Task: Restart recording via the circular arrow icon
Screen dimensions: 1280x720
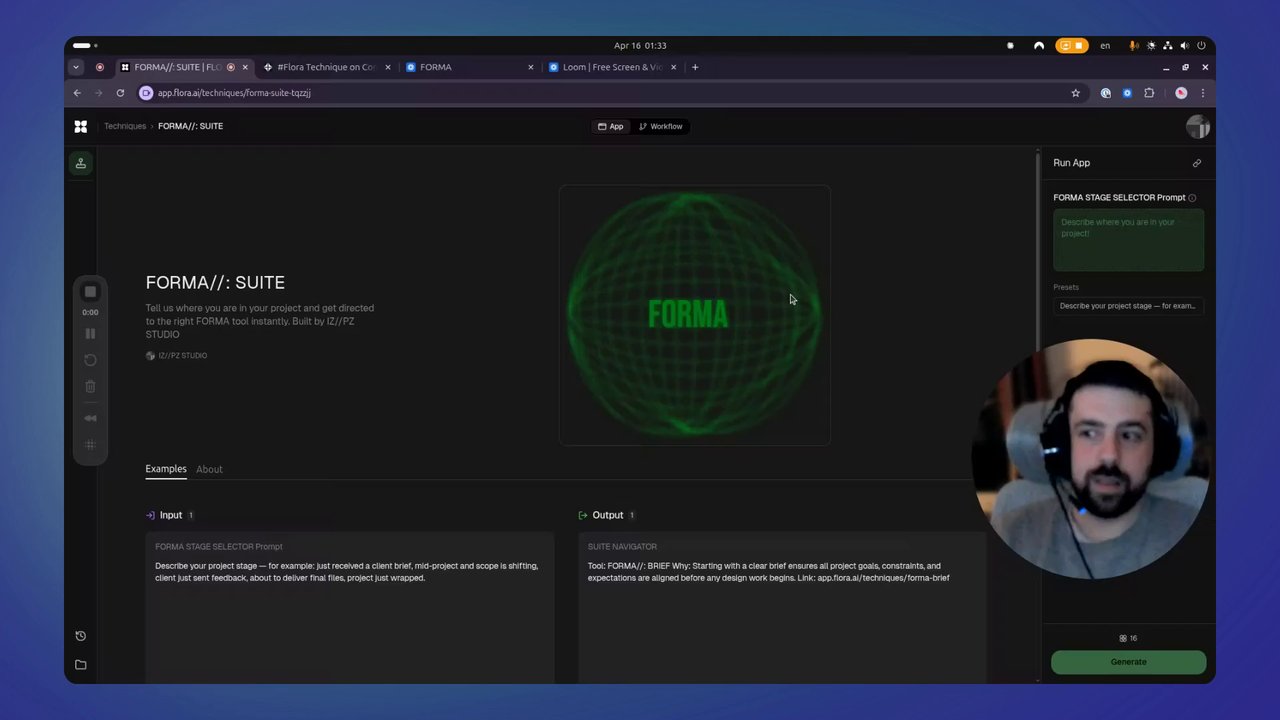Action: click(x=90, y=360)
